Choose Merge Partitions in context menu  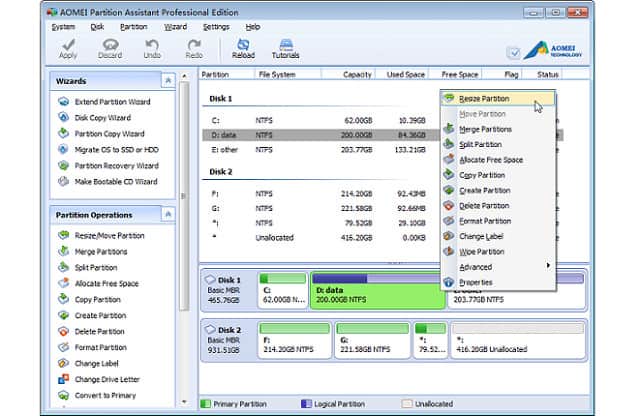[498, 129]
